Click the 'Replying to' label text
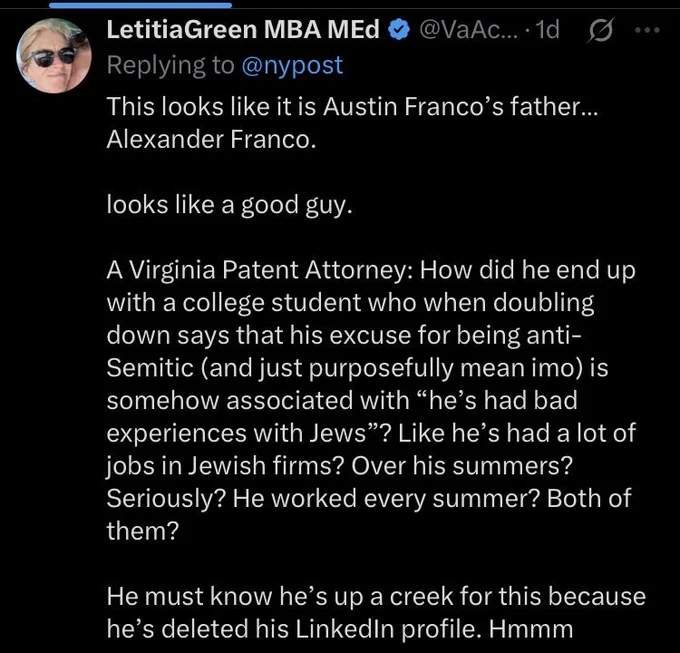This screenshot has width=680, height=653. click(170, 65)
